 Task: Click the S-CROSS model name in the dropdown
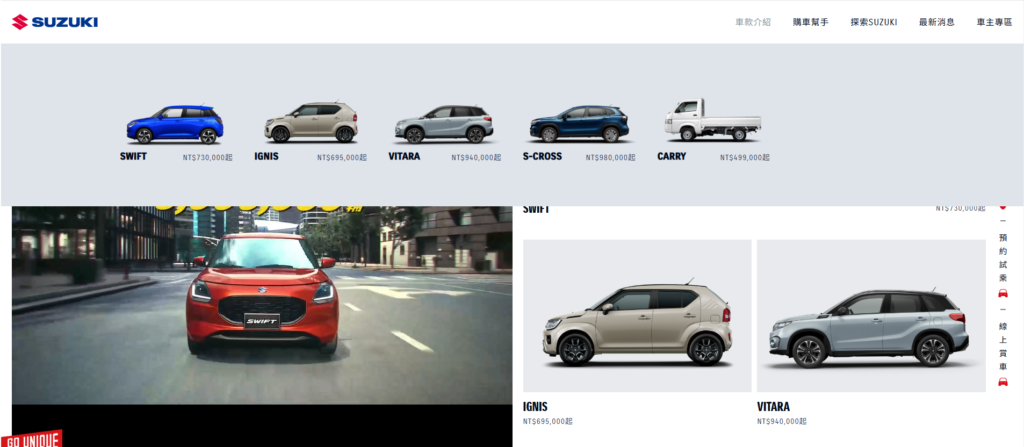(542, 157)
